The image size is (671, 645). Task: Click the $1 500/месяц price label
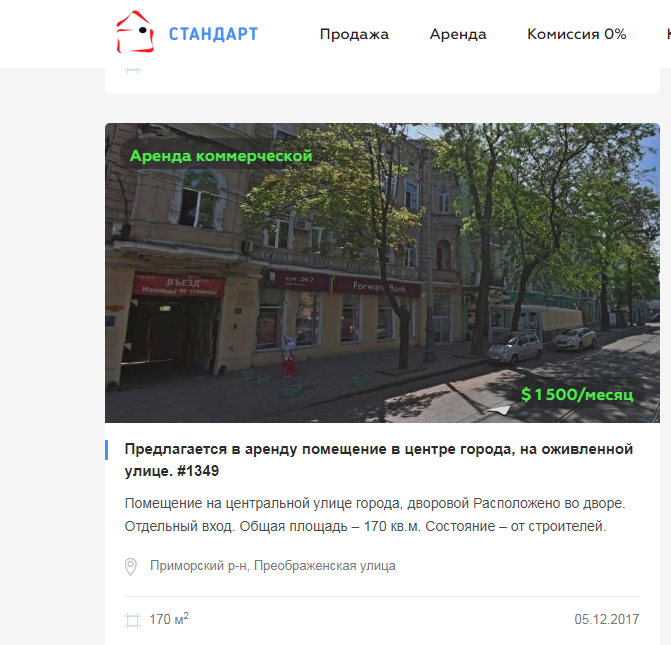[577, 394]
